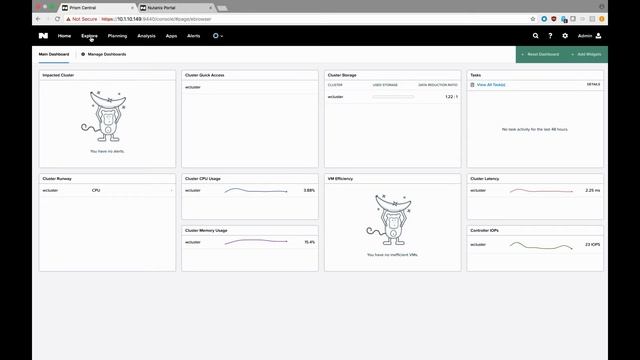Click the Cluster CPU Usage sparkline chart
This screenshot has width=640, height=360.
[x=256, y=191]
